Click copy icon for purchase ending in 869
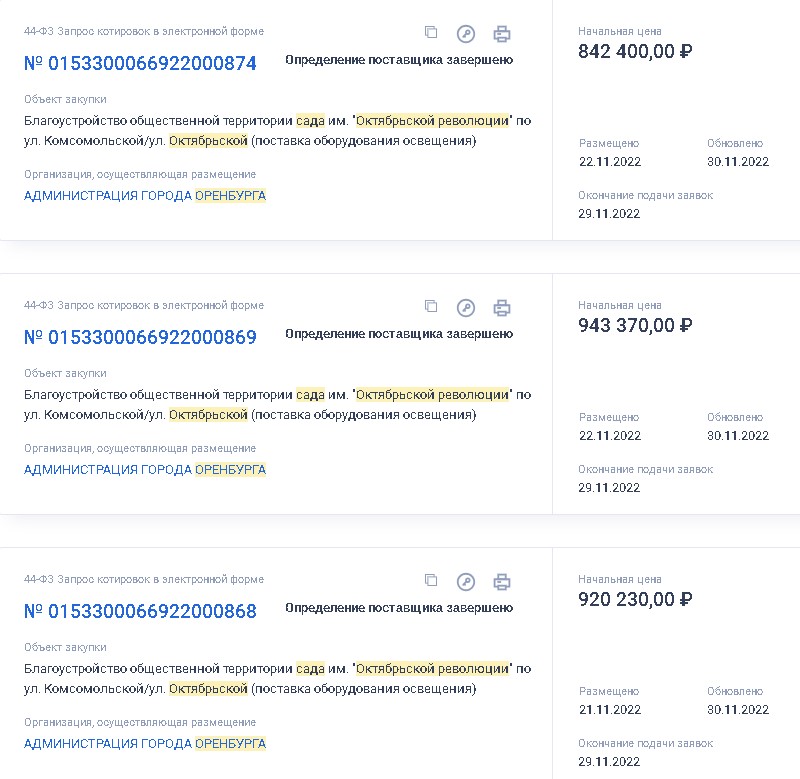This screenshot has height=779, width=800. 431,307
